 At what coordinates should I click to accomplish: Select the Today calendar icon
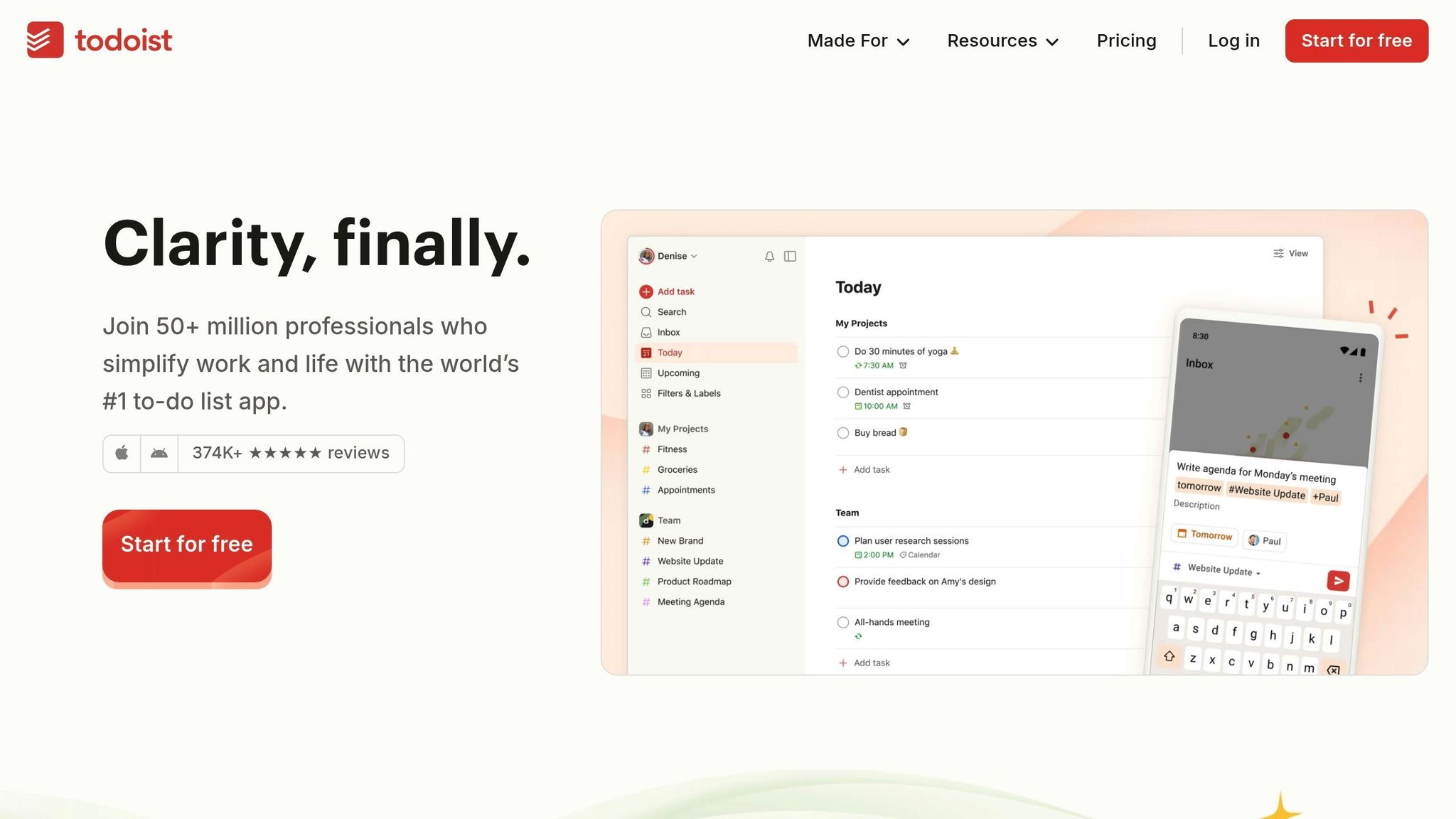pyautogui.click(x=646, y=352)
